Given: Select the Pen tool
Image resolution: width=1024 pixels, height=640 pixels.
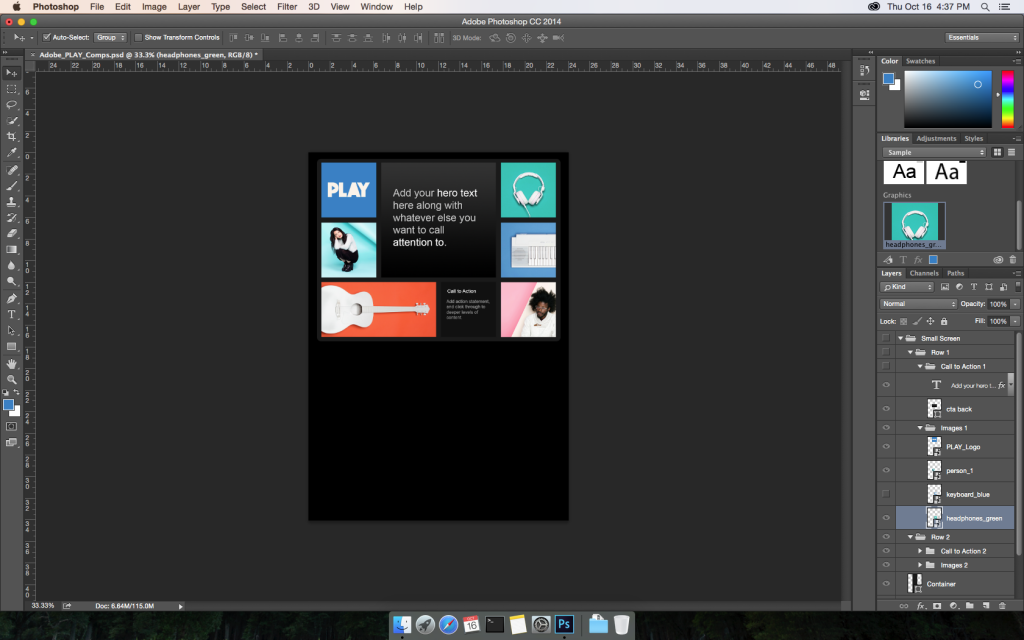Looking at the screenshot, I should (12, 298).
